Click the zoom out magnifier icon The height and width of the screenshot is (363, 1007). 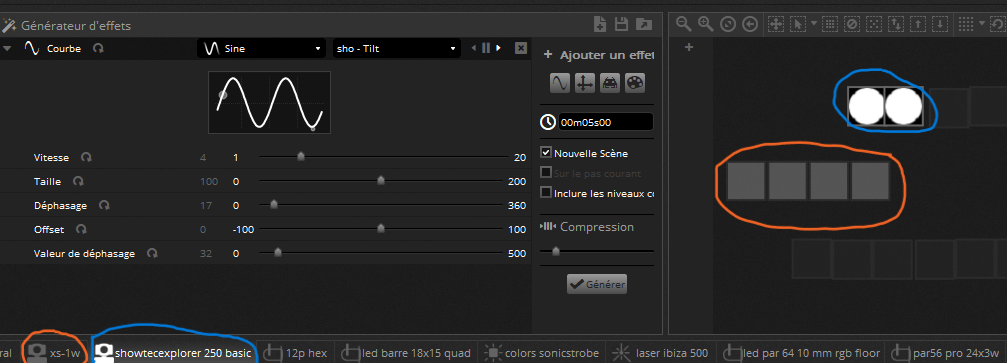point(684,24)
